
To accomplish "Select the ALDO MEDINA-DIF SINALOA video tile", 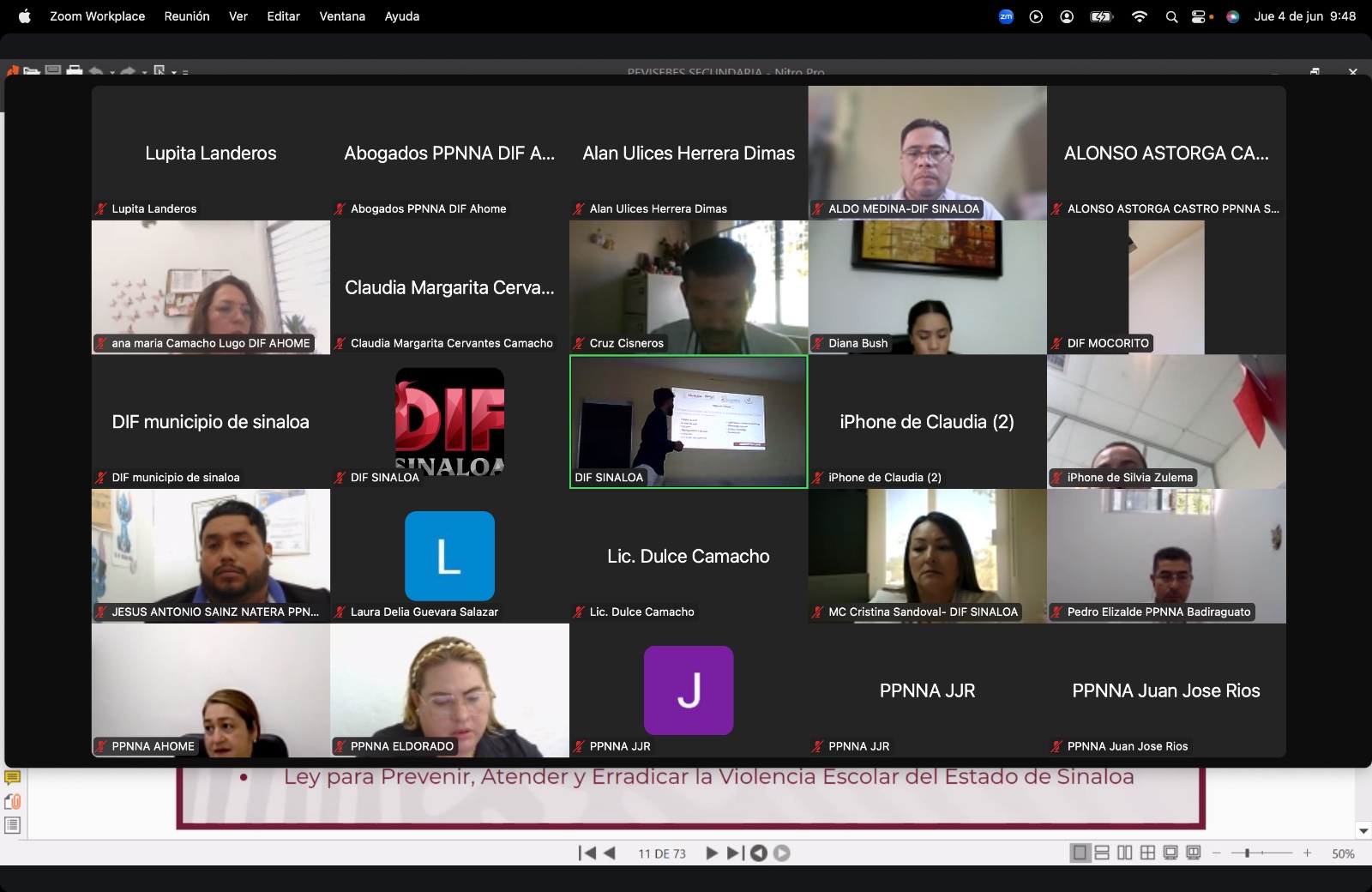I will coord(927,153).
